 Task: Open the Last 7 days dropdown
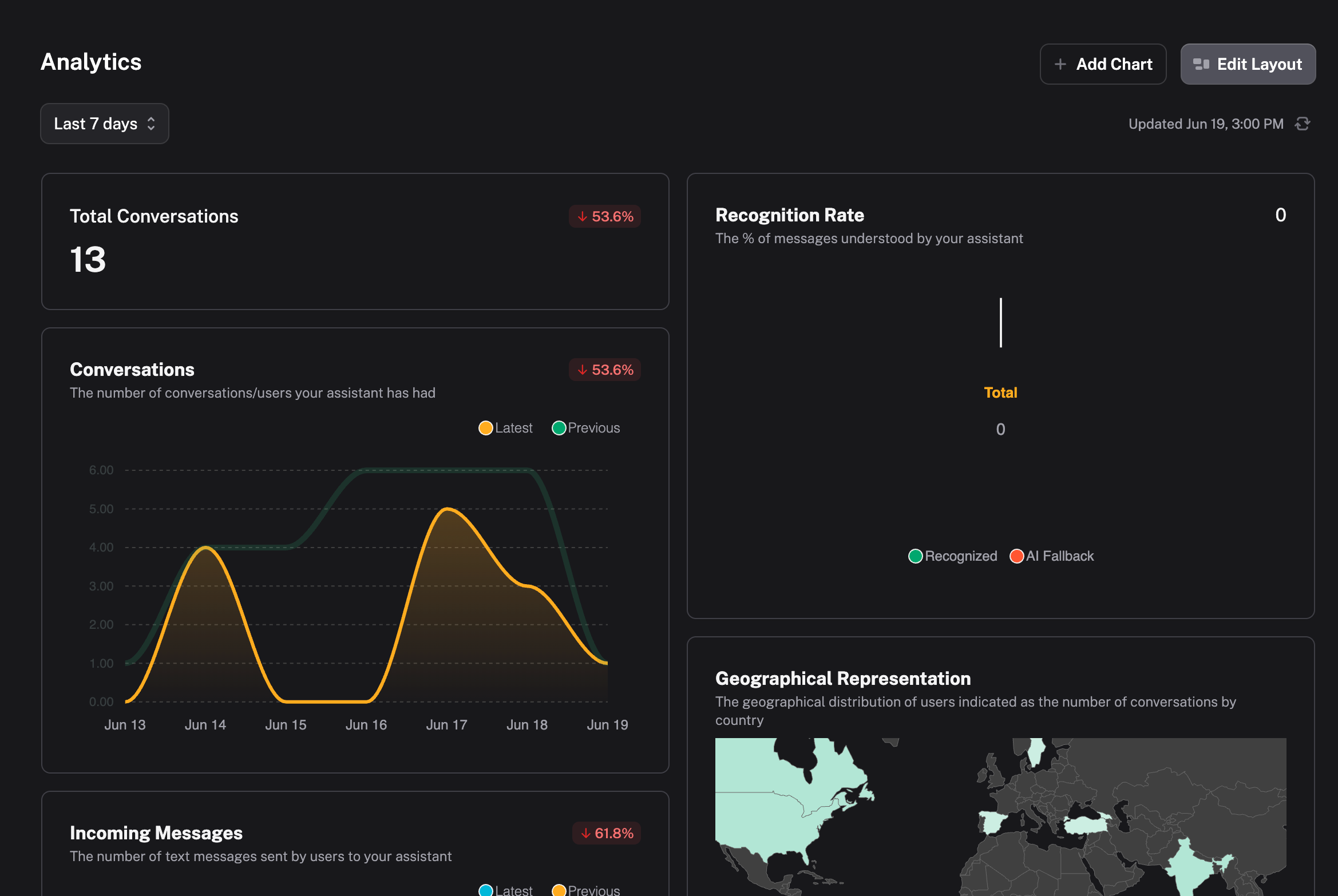pos(104,124)
